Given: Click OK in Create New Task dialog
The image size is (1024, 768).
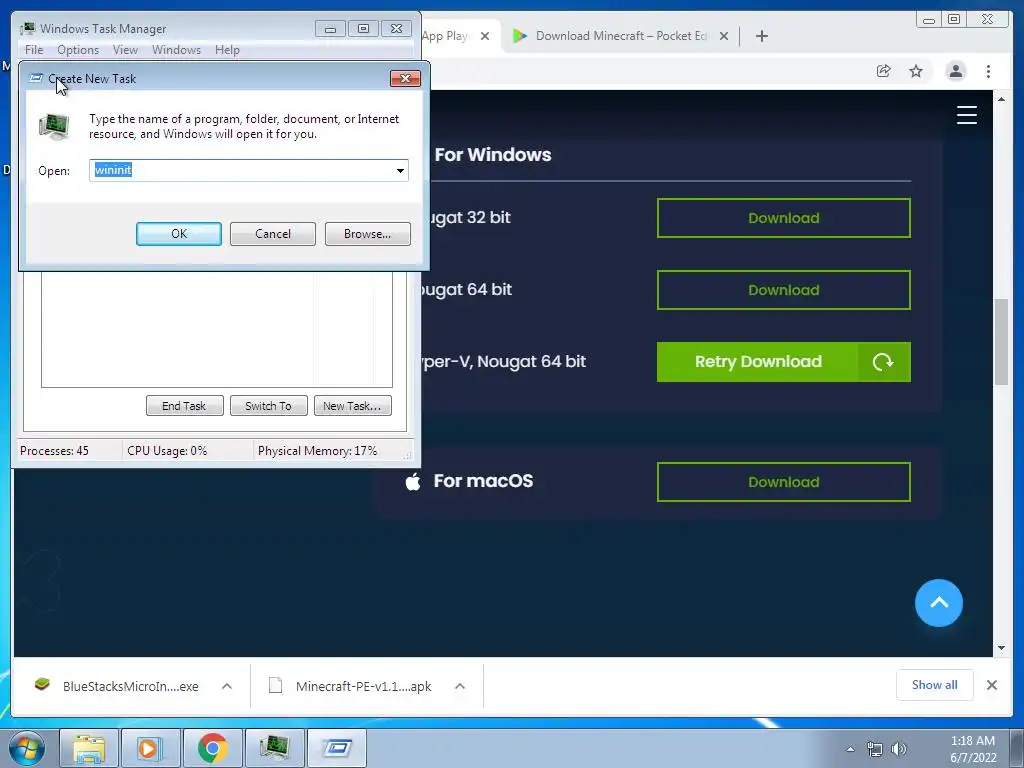Looking at the screenshot, I should click(x=178, y=234).
